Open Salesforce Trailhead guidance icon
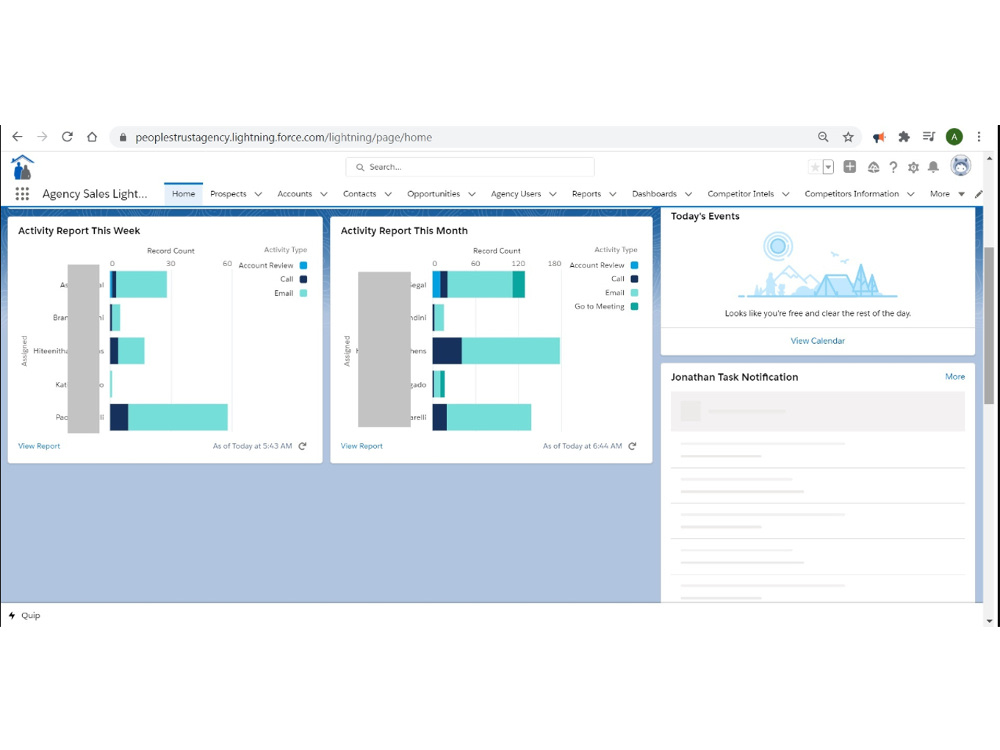1000x750 pixels. click(x=873, y=167)
